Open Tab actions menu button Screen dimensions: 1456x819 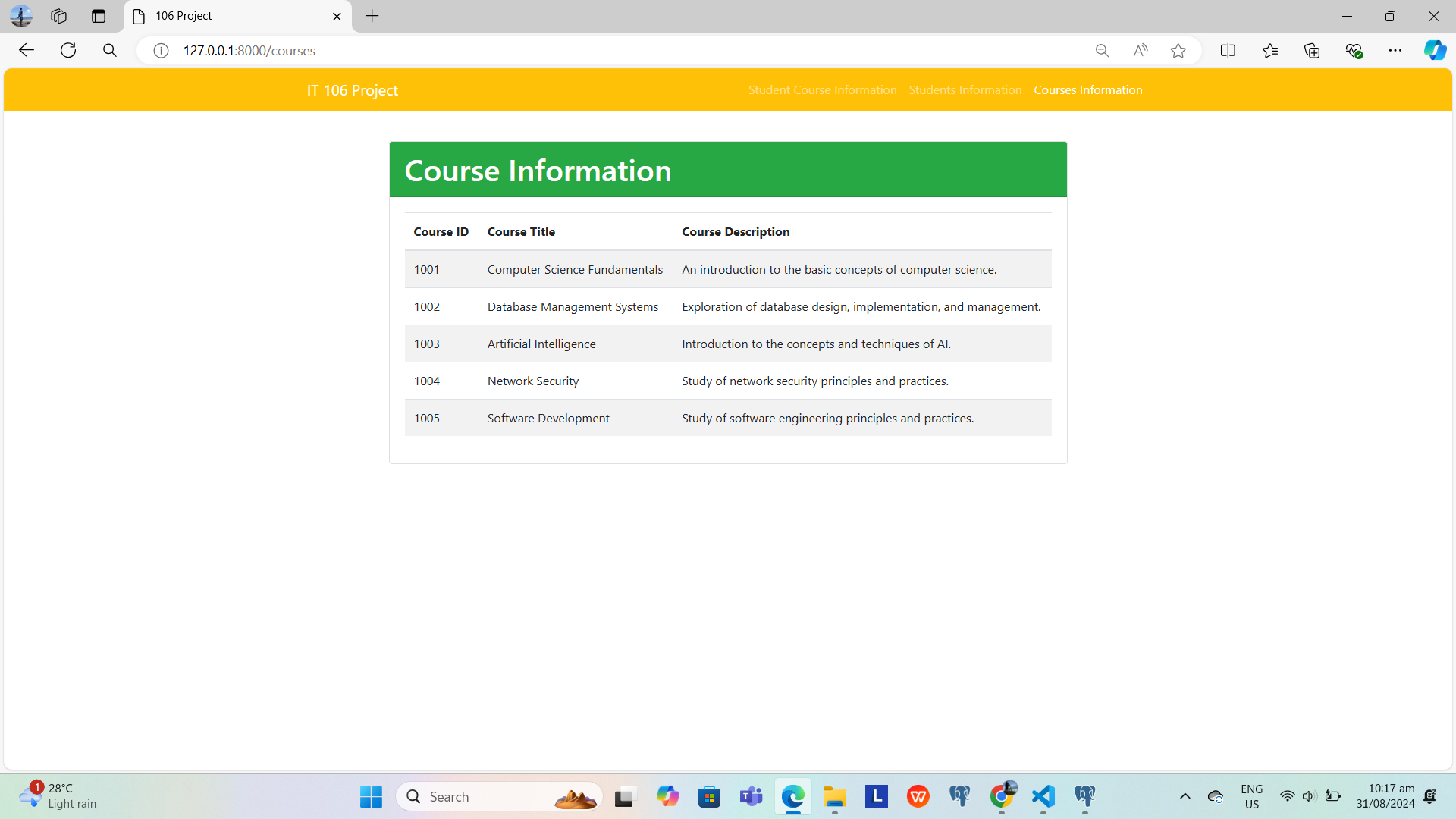(x=99, y=16)
